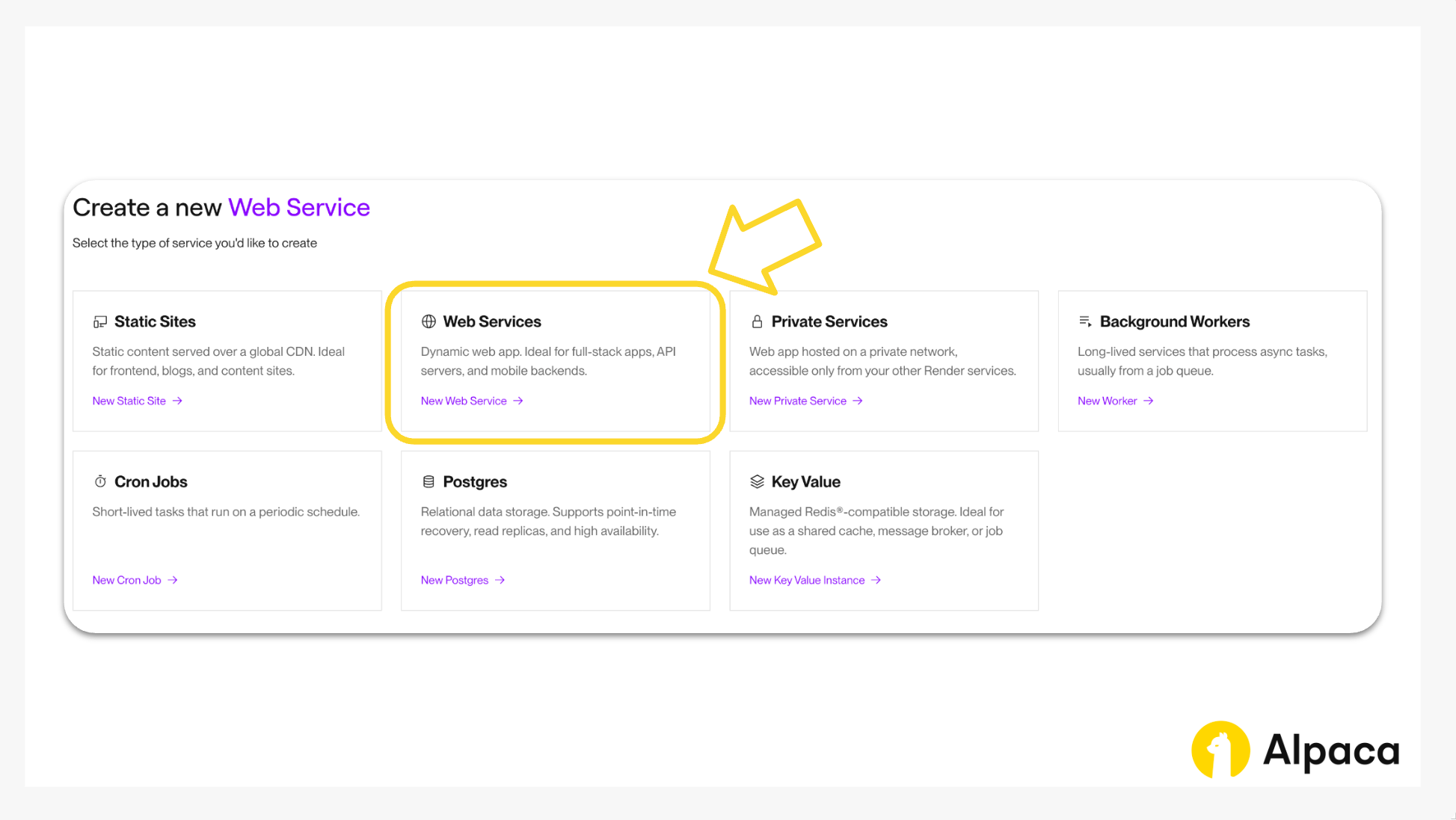Follow the New Private Service link
This screenshot has height=820, width=1456.
798,401
